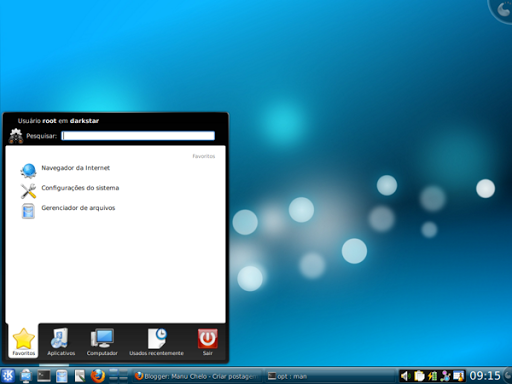Viewport: 512px width, 384px height.
Task: Open the file manager panel icon
Action: coord(62,376)
